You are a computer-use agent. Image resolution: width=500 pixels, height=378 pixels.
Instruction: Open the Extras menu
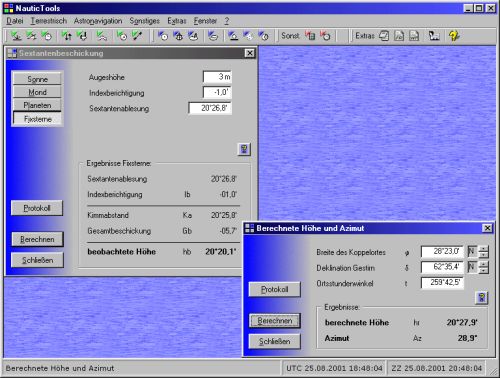[177, 21]
